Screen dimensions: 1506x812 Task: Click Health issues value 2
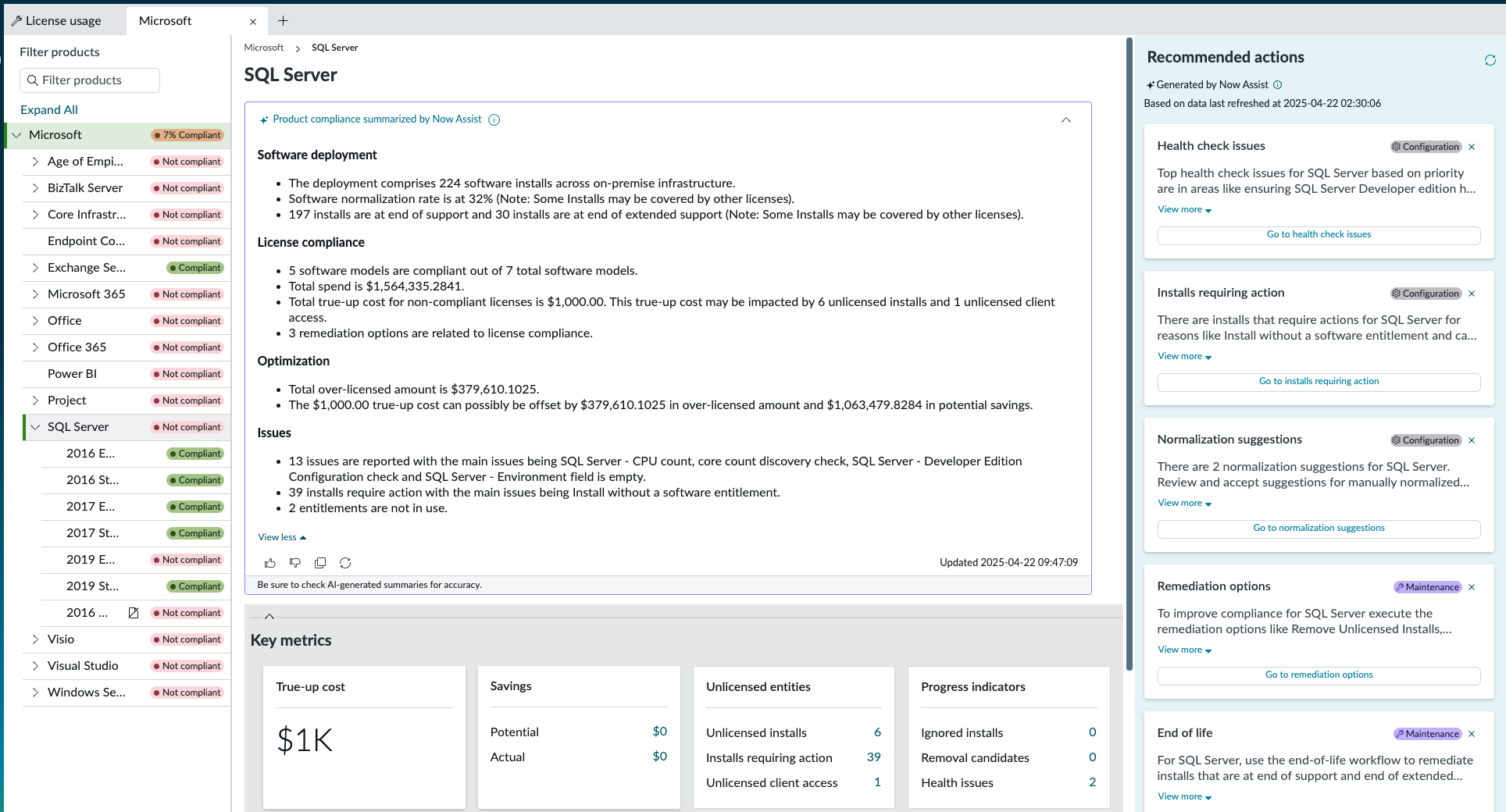click(x=1092, y=782)
